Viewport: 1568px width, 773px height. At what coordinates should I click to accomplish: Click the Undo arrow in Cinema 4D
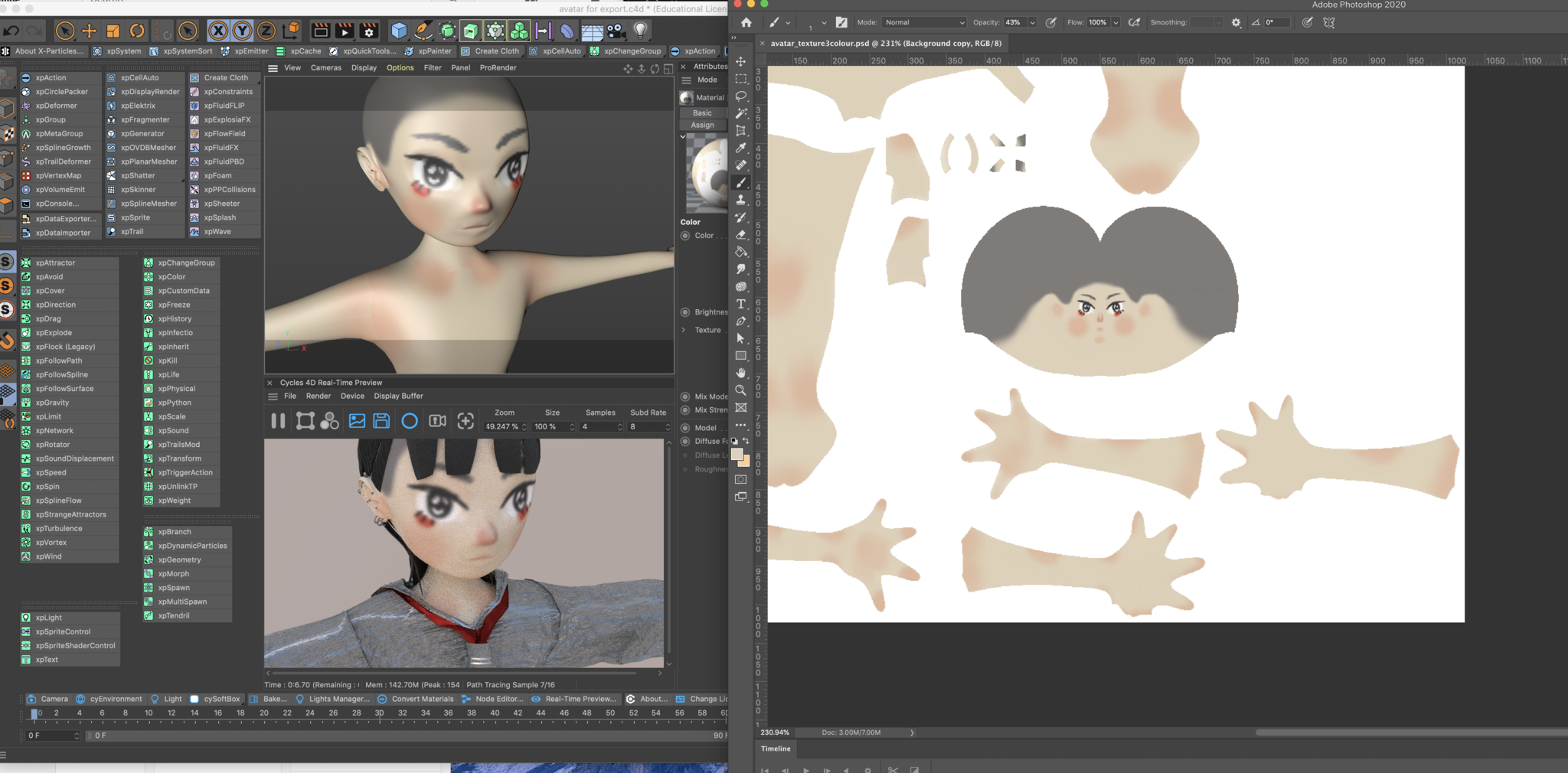coord(11,31)
